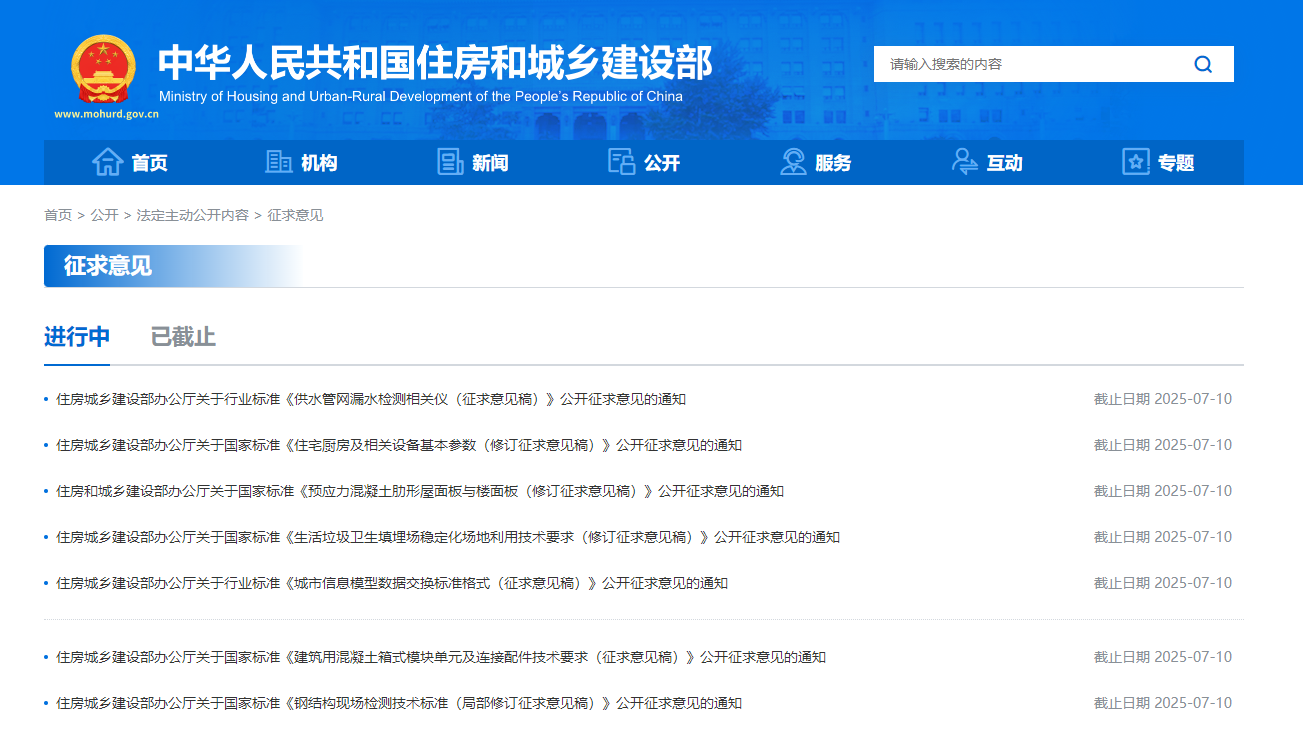This screenshot has height=731, width=1303.
Task: Click the exchange icon for 互动
Action: pyautogui.click(x=965, y=162)
